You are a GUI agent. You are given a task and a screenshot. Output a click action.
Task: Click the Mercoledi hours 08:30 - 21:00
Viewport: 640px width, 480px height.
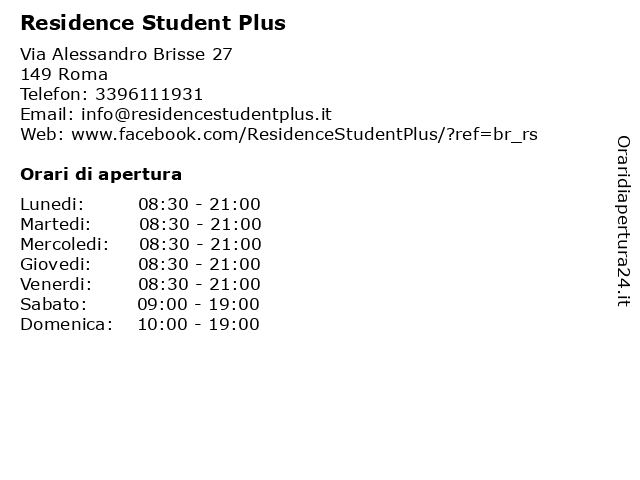200,244
